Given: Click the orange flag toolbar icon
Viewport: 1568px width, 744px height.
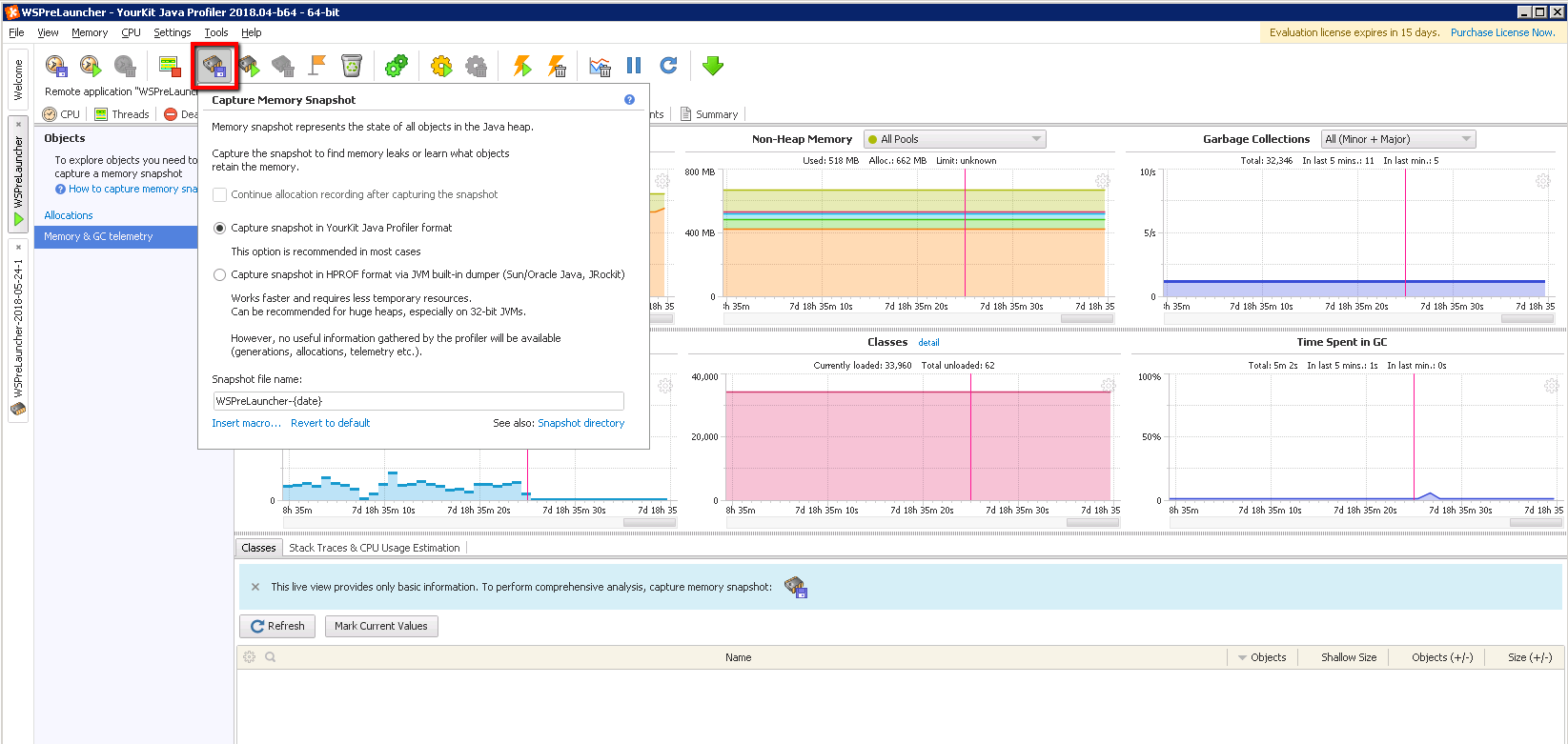Looking at the screenshot, I should click(x=317, y=66).
